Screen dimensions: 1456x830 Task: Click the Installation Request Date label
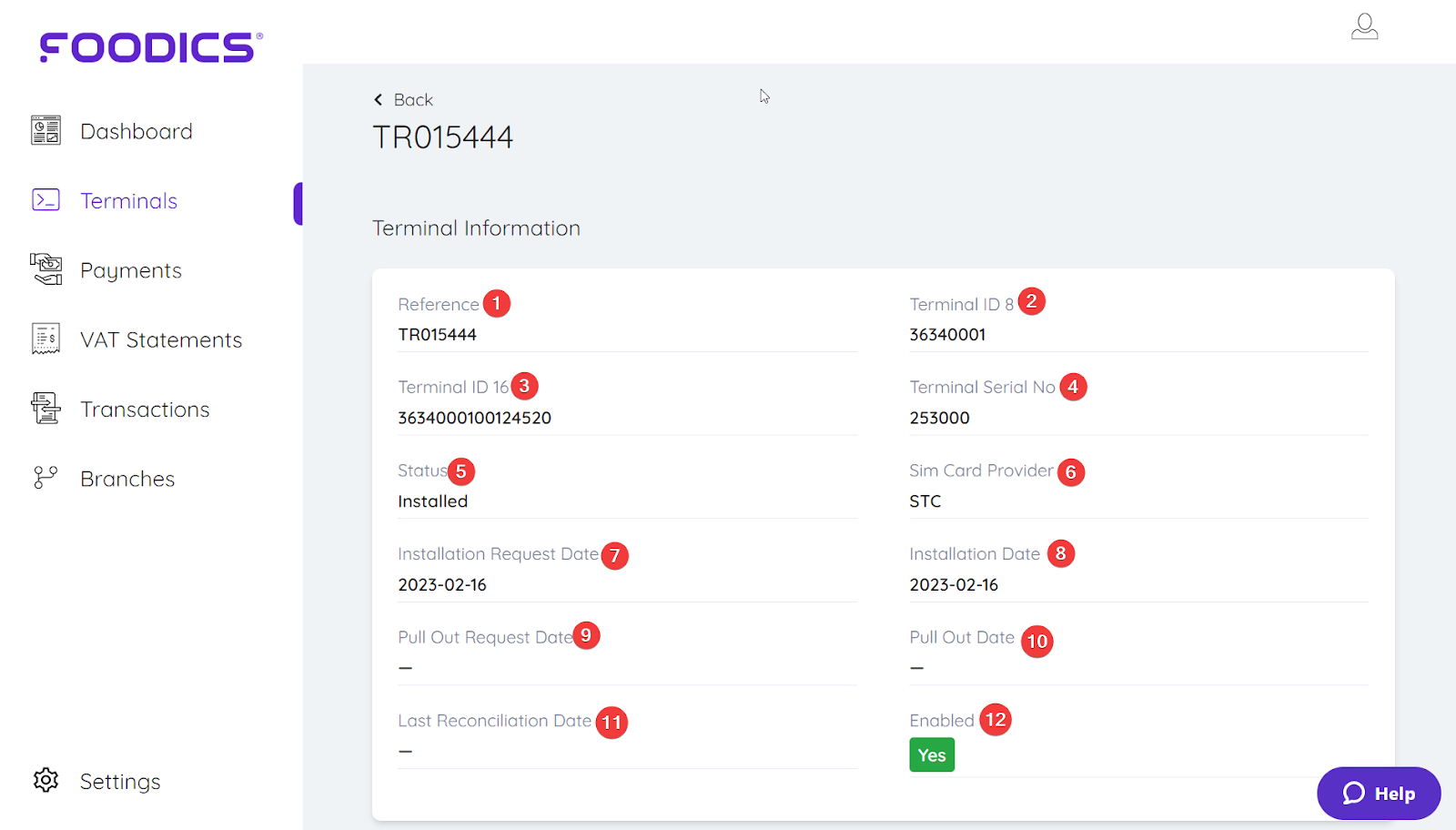click(x=498, y=554)
